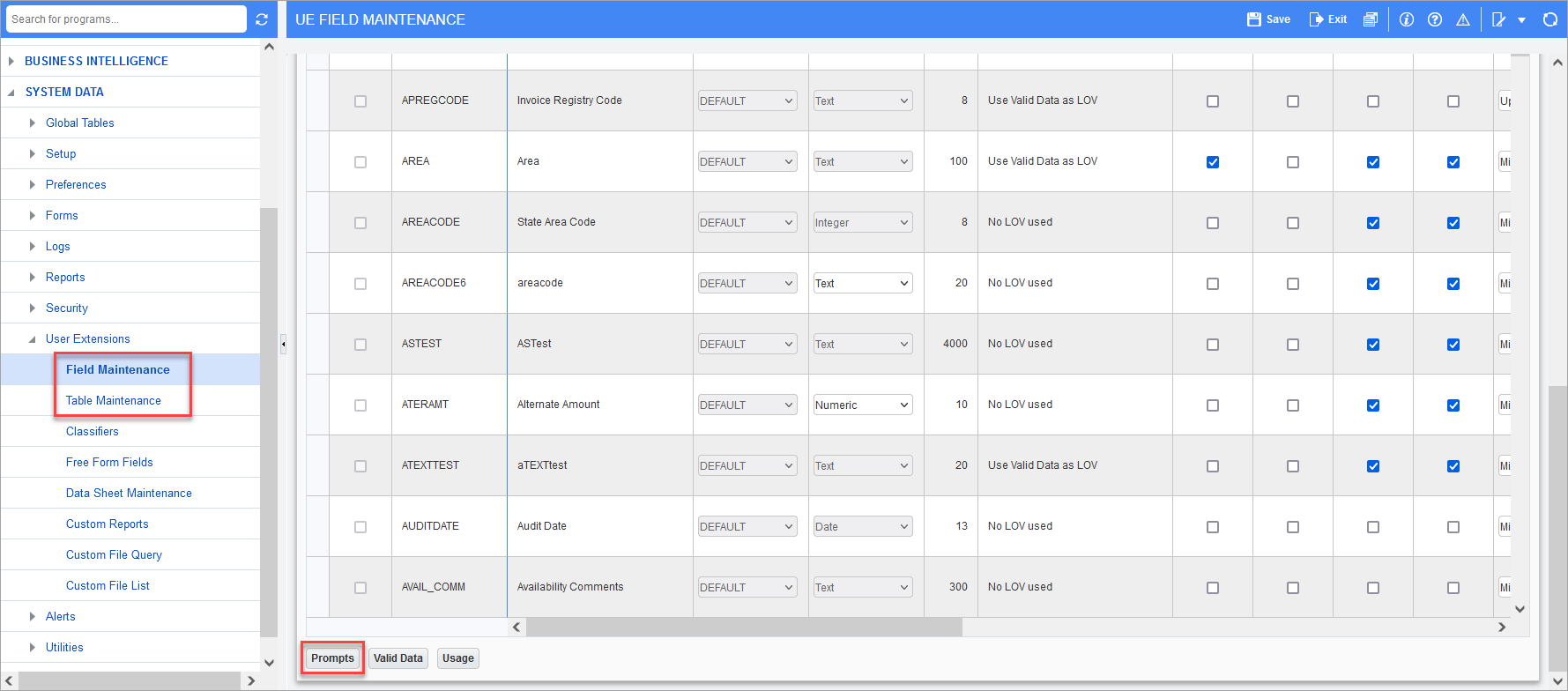Open Custom Reports link
Screen dimensions: 1568x691
[108, 524]
